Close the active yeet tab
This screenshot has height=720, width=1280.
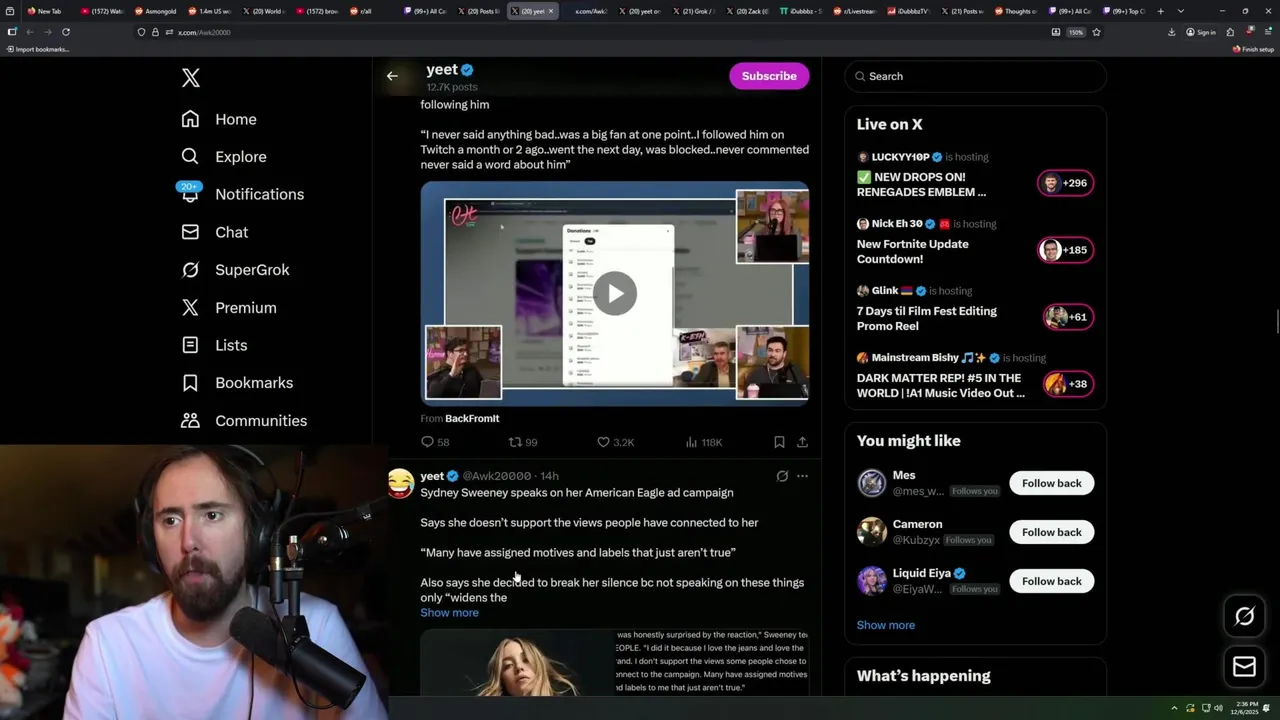click(550, 11)
